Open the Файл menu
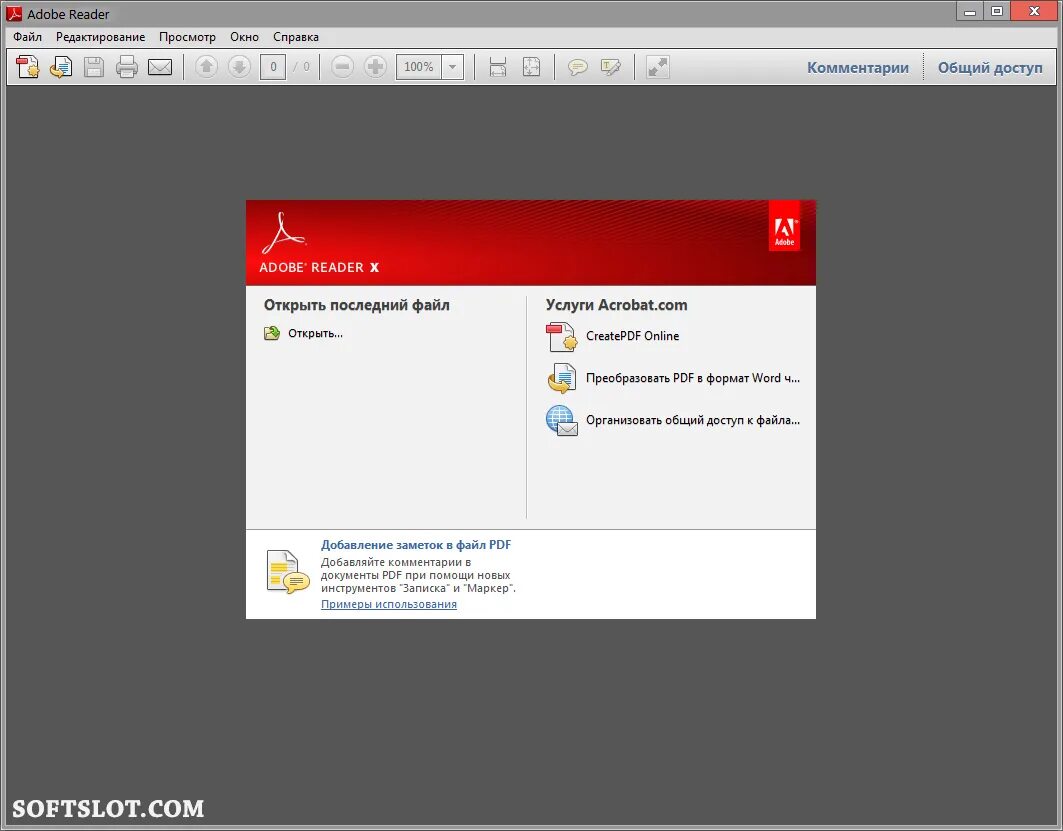 tap(28, 37)
